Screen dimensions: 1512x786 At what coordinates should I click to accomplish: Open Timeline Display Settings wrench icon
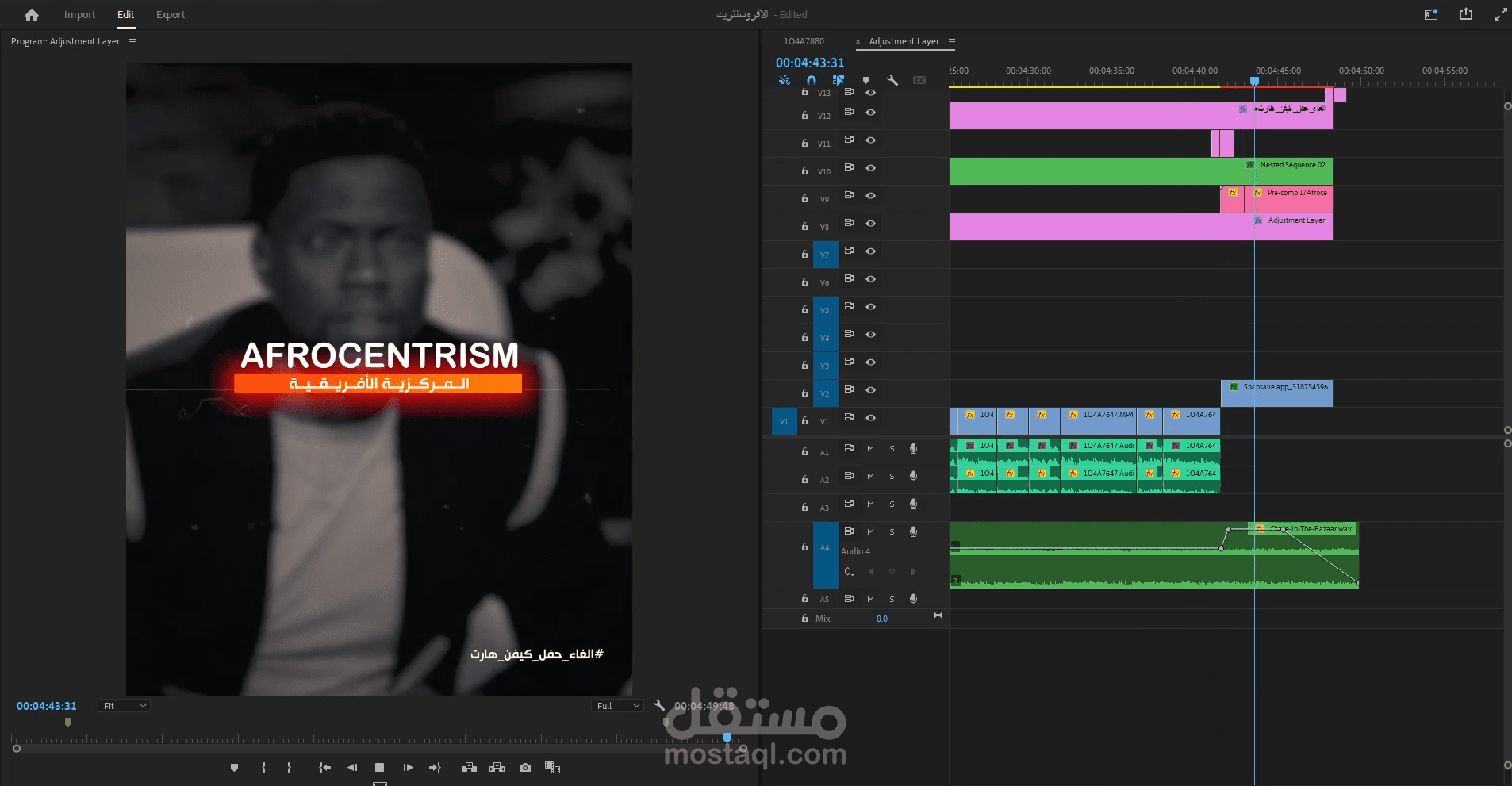coord(893,79)
